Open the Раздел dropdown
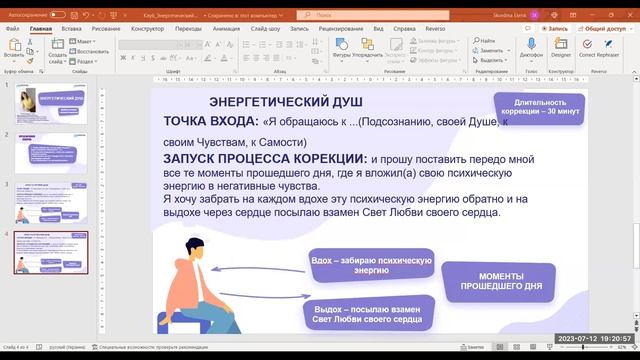640x360 pixels. [x=83, y=61]
